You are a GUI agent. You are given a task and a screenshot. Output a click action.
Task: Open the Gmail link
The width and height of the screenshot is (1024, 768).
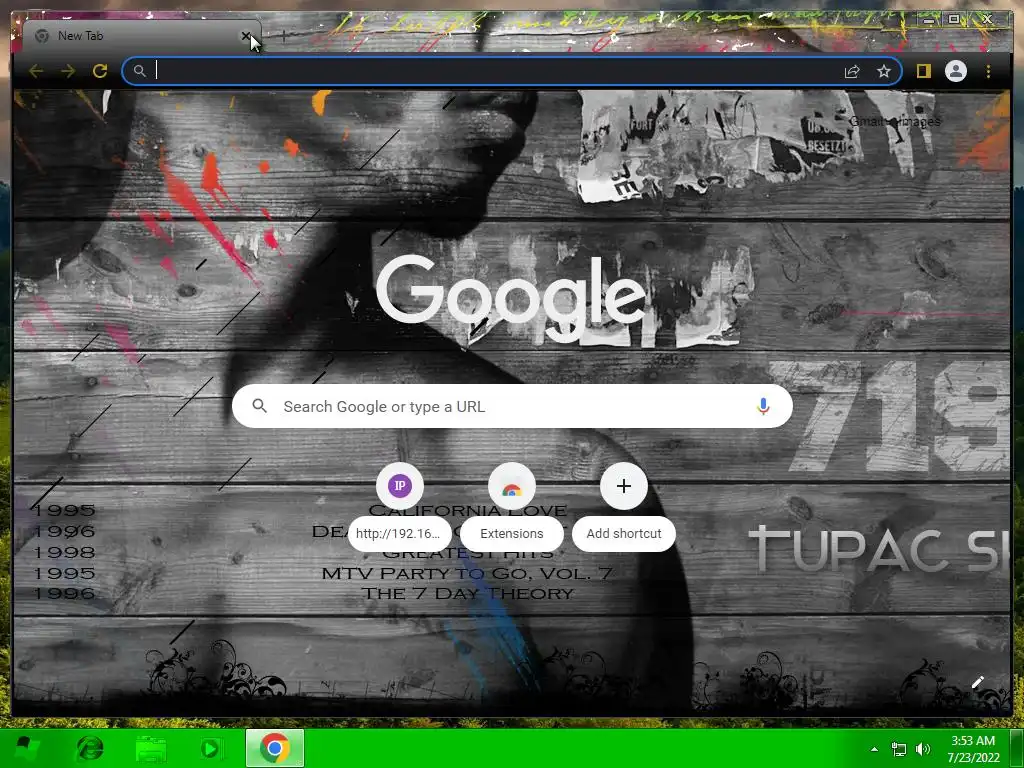867,121
